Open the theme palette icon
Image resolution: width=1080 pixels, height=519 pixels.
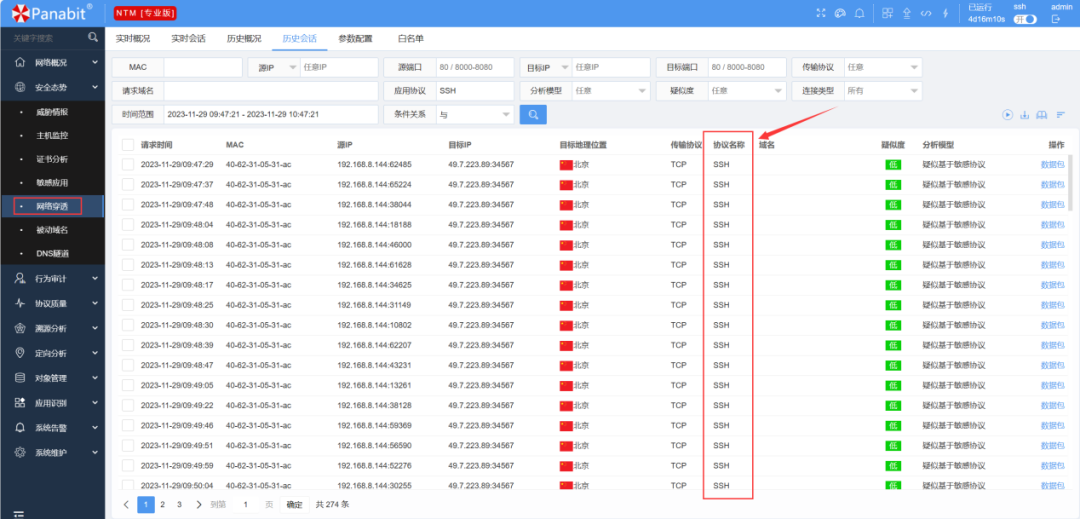(839, 13)
